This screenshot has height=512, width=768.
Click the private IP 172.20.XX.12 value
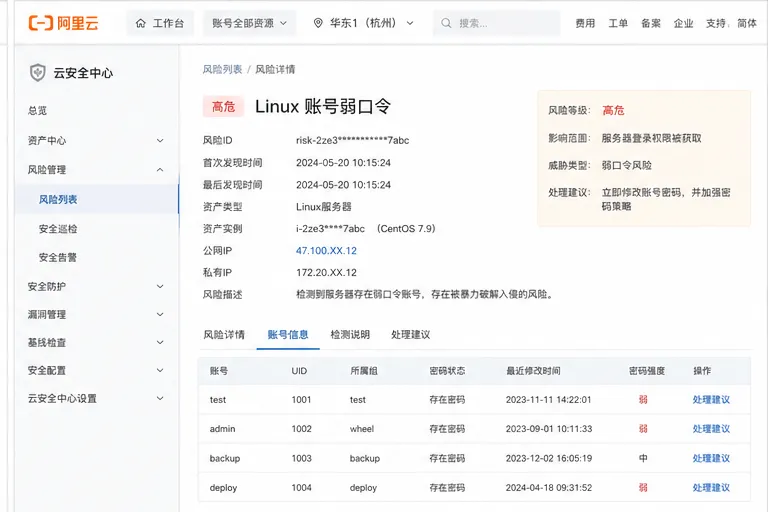pyautogui.click(x=326, y=272)
